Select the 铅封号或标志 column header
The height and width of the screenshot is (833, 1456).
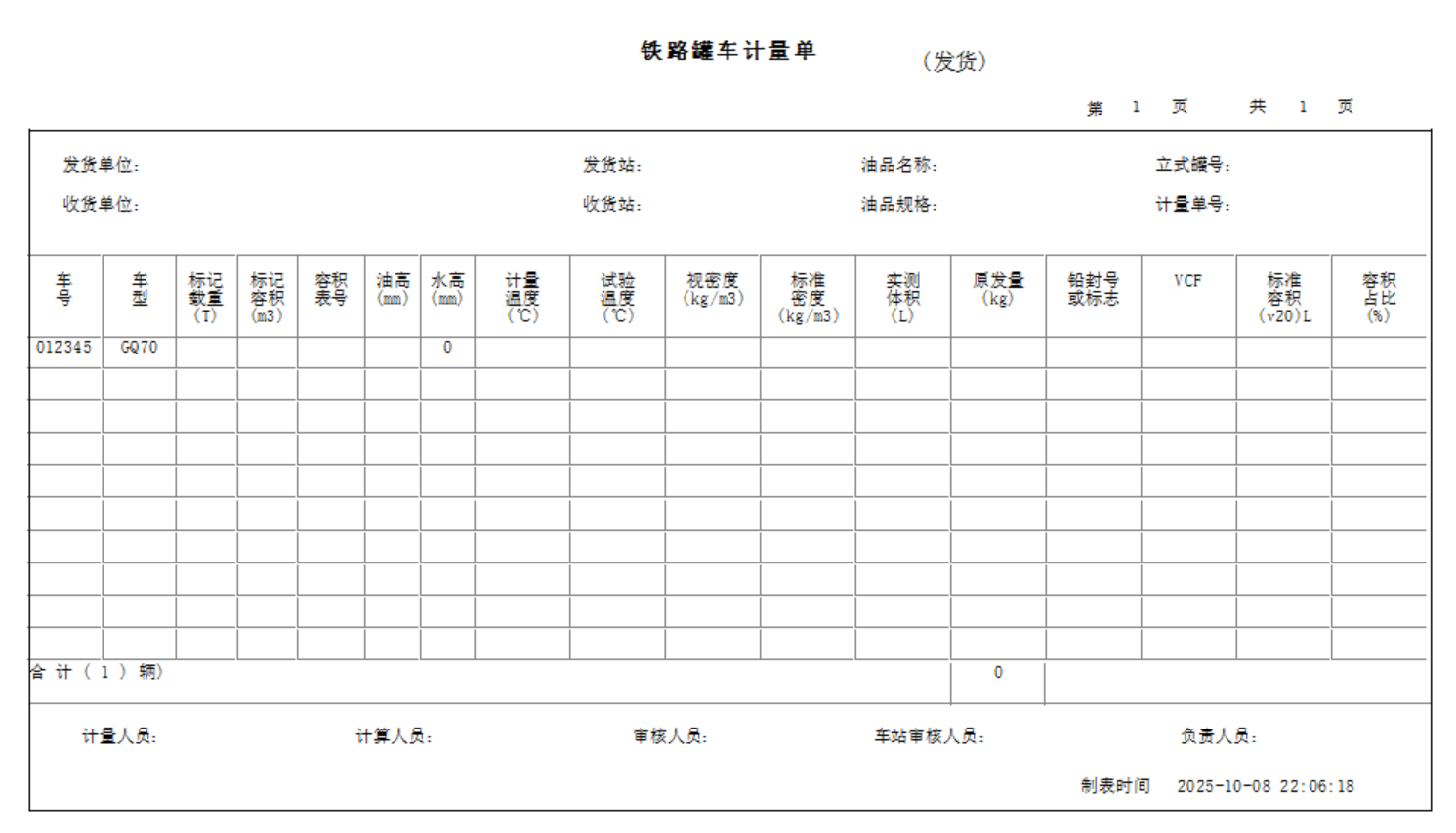[x=1093, y=289]
